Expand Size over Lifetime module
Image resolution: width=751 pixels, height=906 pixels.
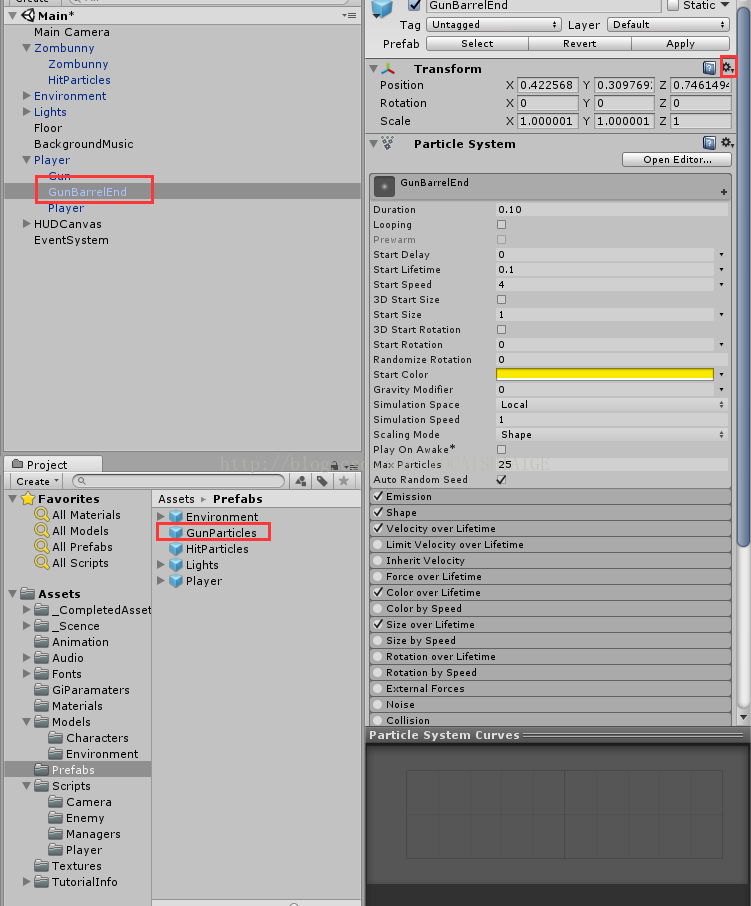[550, 624]
